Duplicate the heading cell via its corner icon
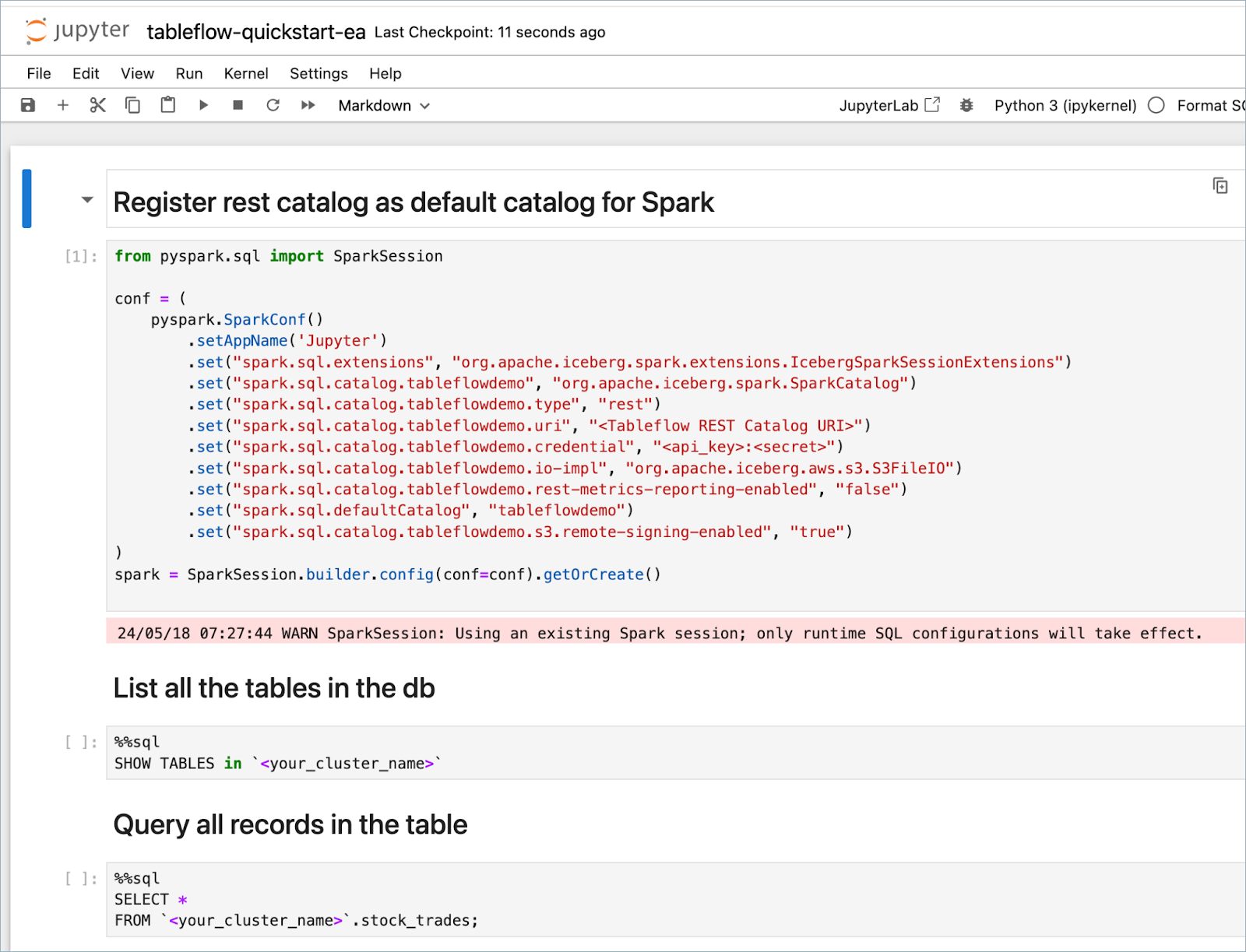This screenshot has height=952, width=1246. pos(1220,185)
